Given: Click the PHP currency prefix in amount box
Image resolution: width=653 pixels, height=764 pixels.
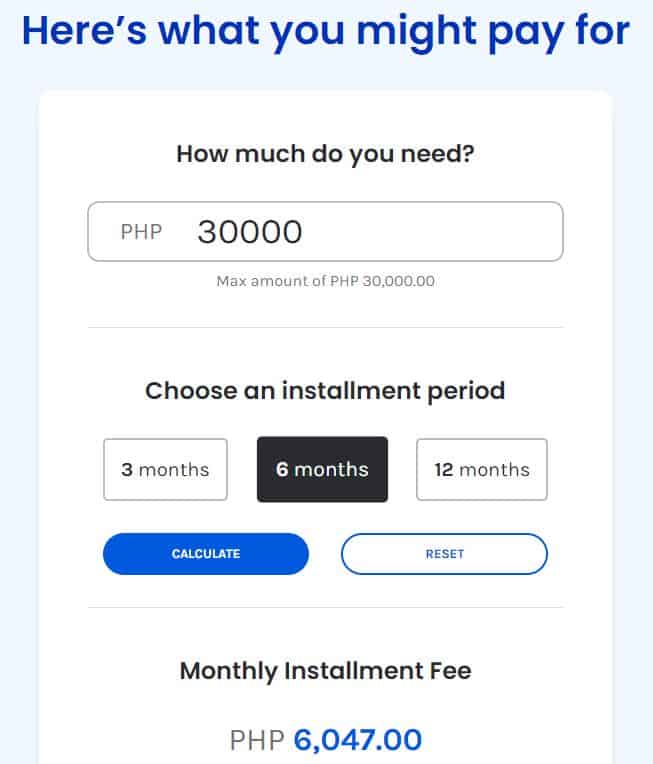Looking at the screenshot, I should point(141,232).
